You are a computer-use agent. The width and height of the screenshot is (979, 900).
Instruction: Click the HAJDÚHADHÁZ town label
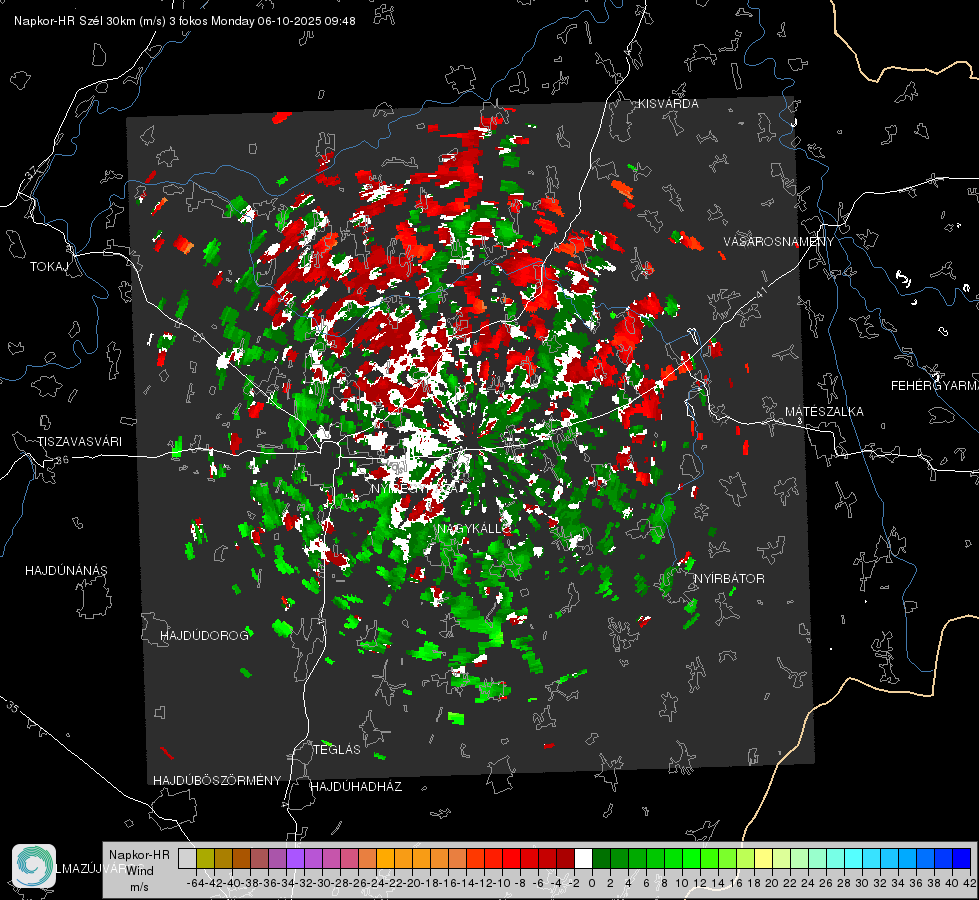pyautogui.click(x=357, y=786)
